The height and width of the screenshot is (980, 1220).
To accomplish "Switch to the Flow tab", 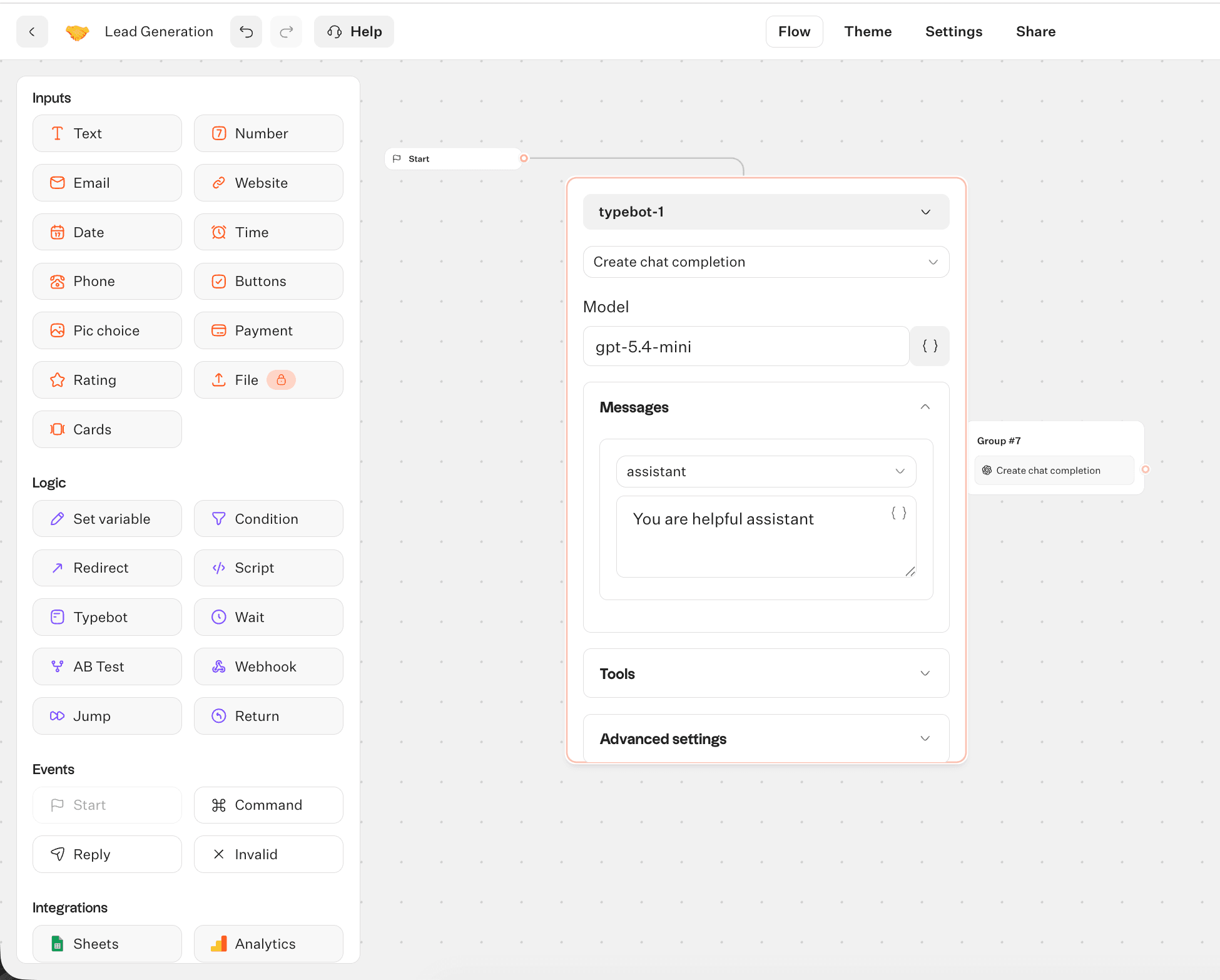I will (x=794, y=32).
